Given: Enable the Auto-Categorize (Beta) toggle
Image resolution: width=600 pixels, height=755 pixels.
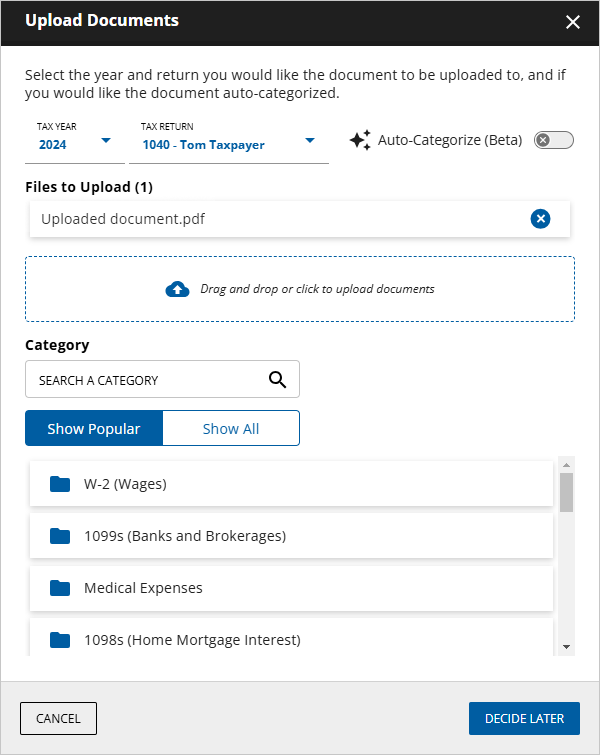Looking at the screenshot, I should pyautogui.click(x=554, y=140).
